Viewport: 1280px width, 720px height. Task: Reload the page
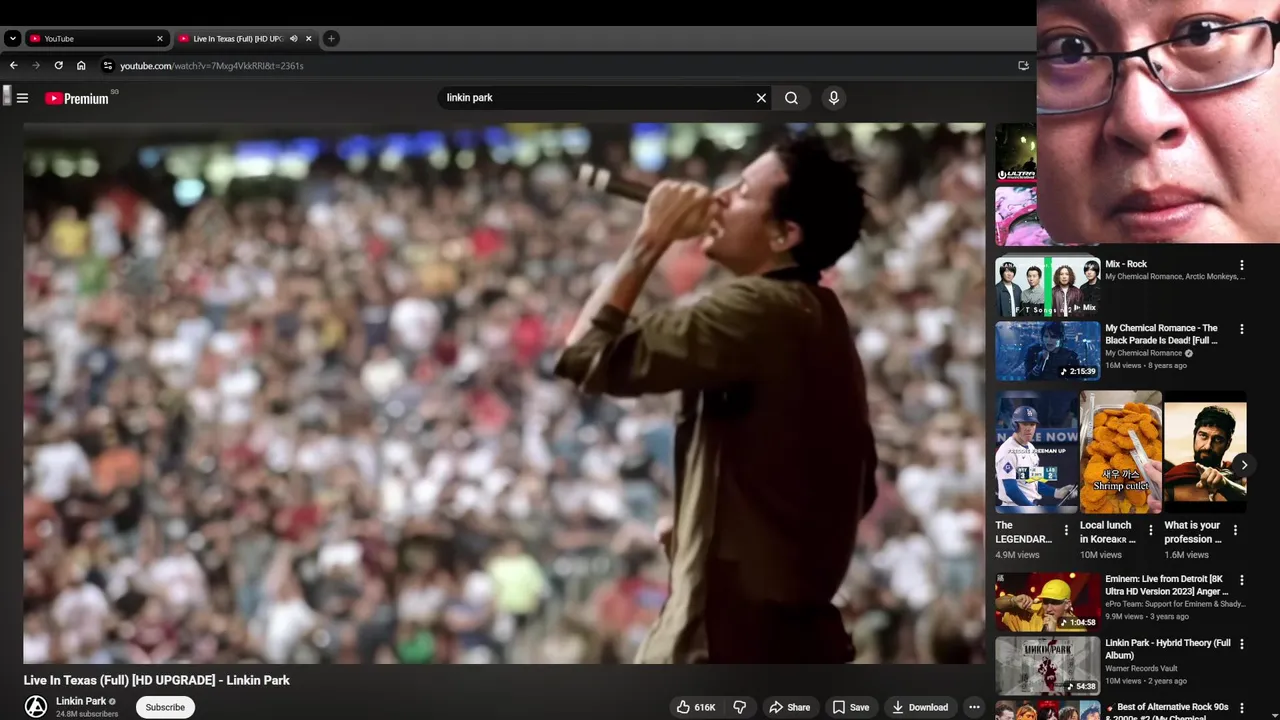[58, 66]
